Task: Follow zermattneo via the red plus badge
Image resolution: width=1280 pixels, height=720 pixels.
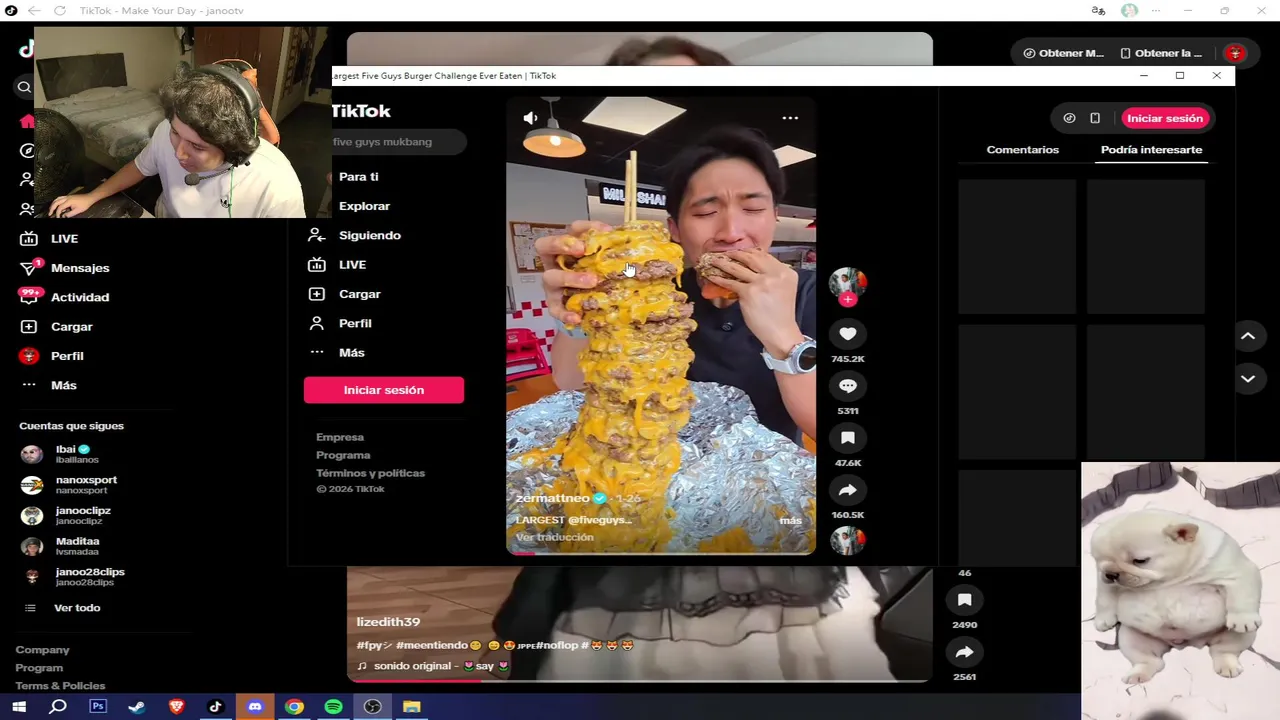Action: pos(847,299)
